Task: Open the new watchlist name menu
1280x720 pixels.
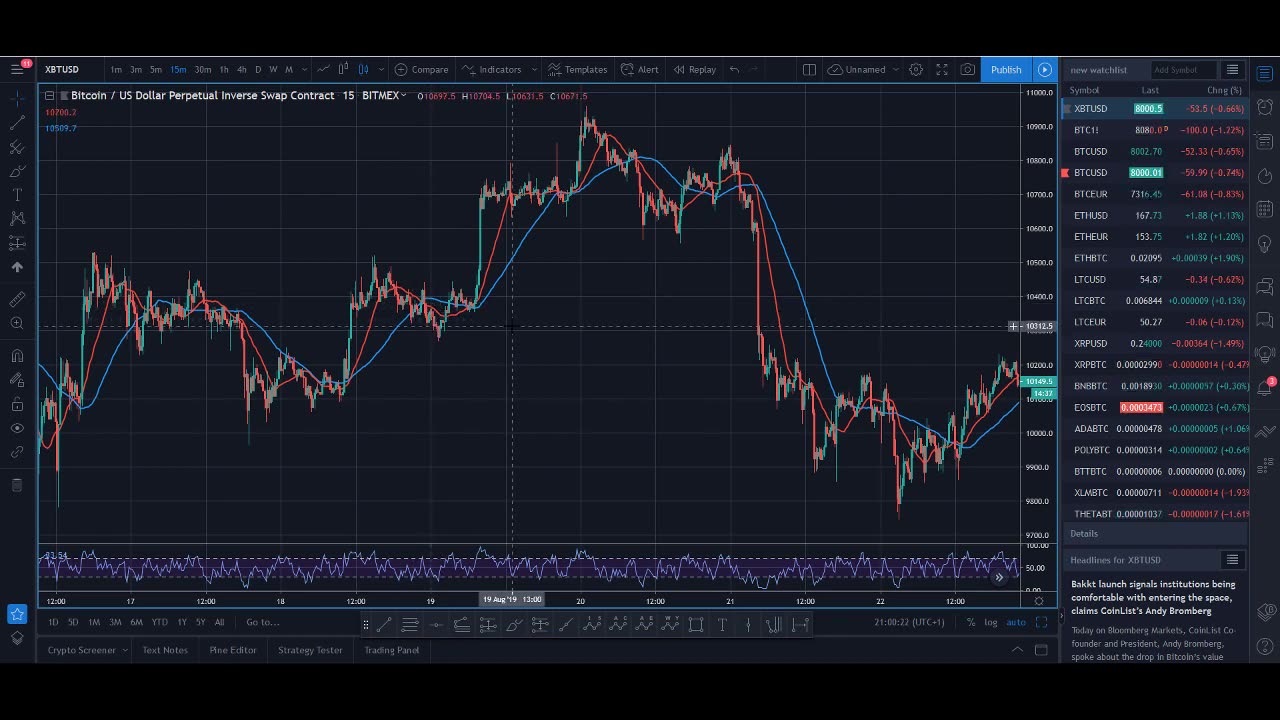Action: (x=1098, y=70)
